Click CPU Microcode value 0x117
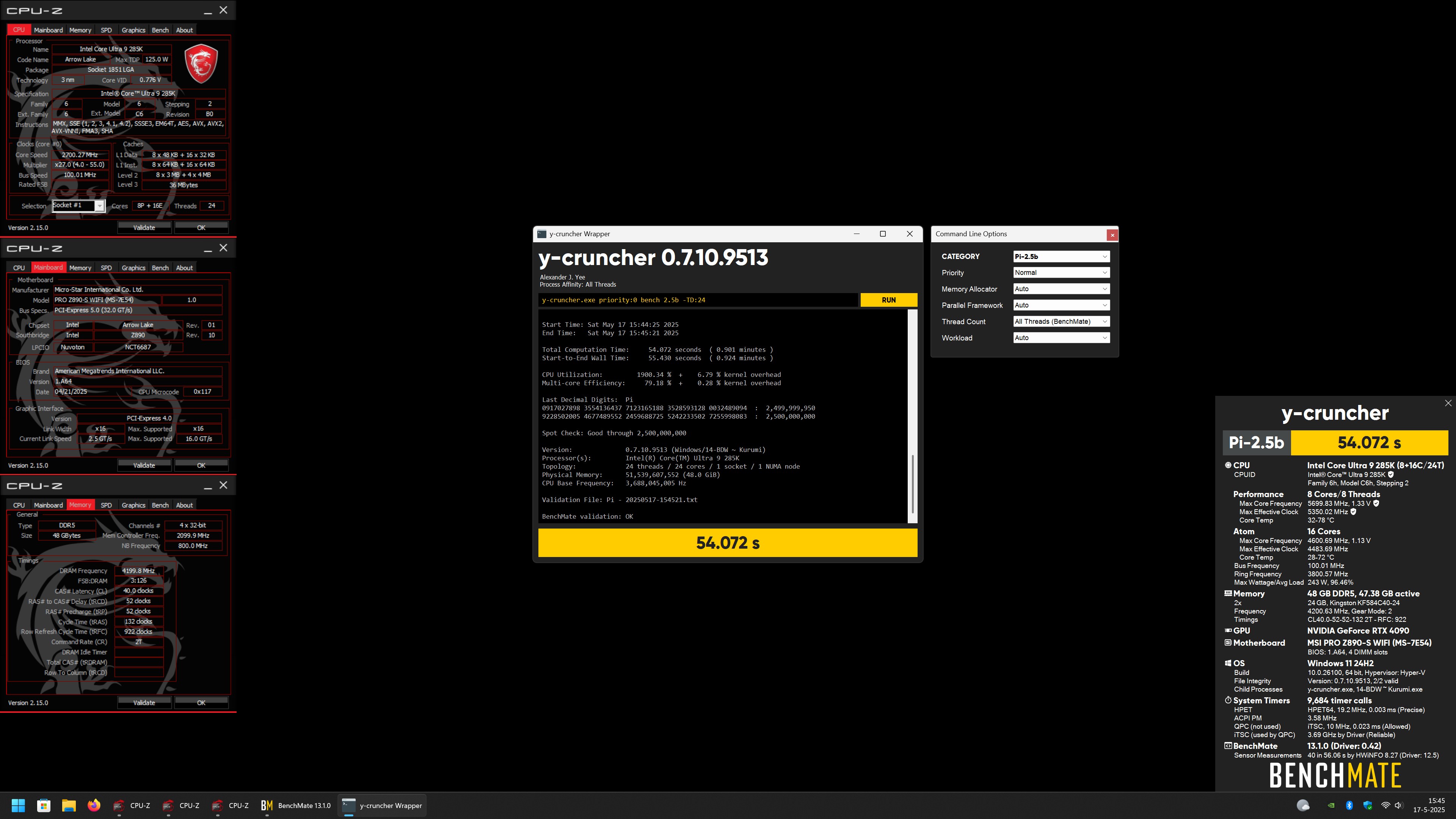Image resolution: width=1456 pixels, height=819 pixels. pos(202,392)
